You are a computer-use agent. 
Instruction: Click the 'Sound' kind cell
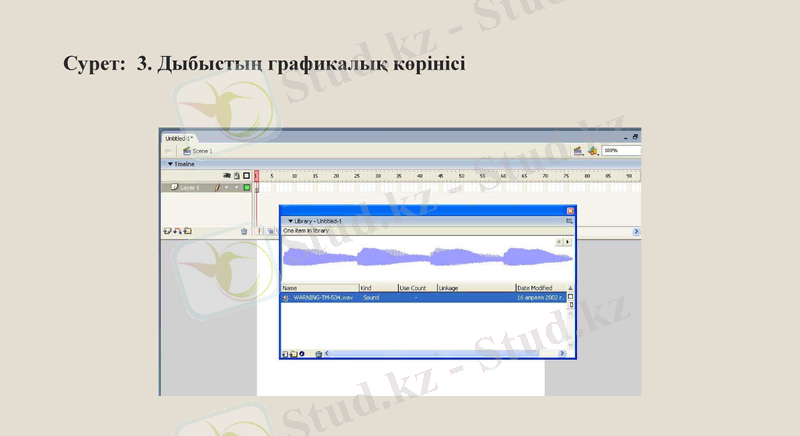(371, 298)
